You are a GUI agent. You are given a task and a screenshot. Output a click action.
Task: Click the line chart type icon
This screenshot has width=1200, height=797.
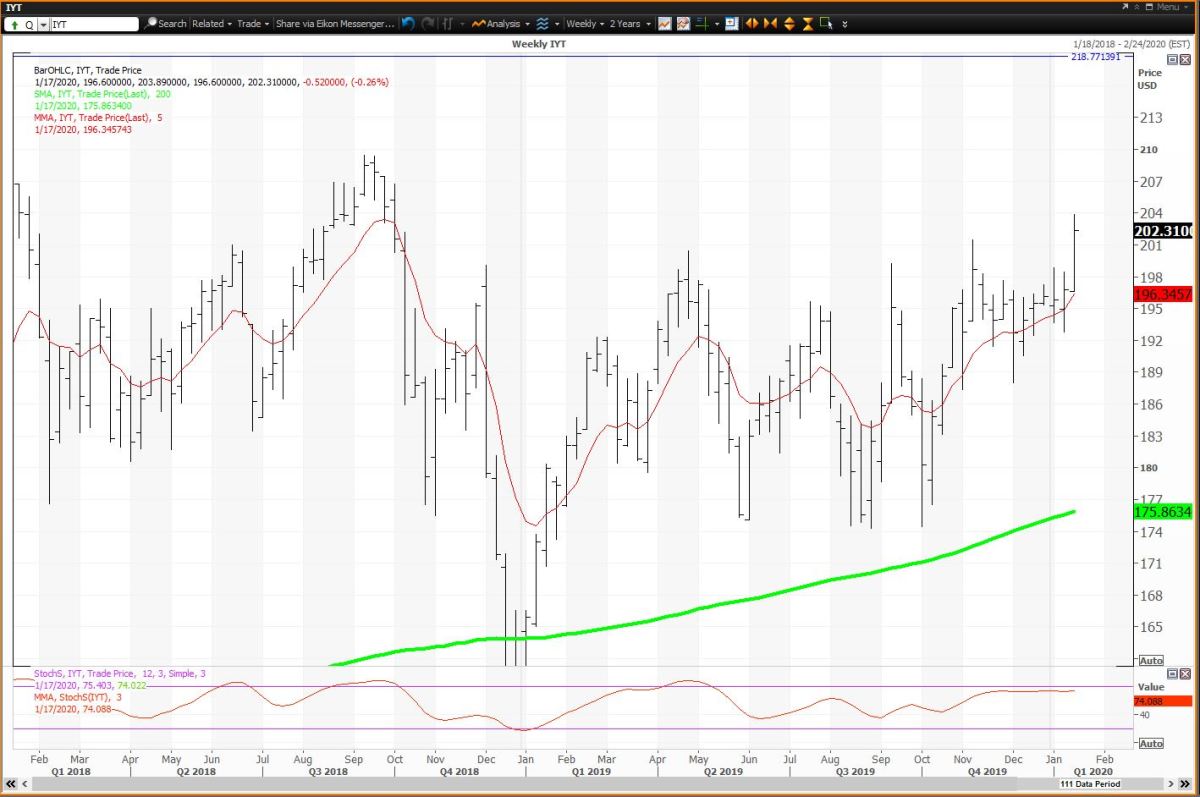tap(664, 23)
